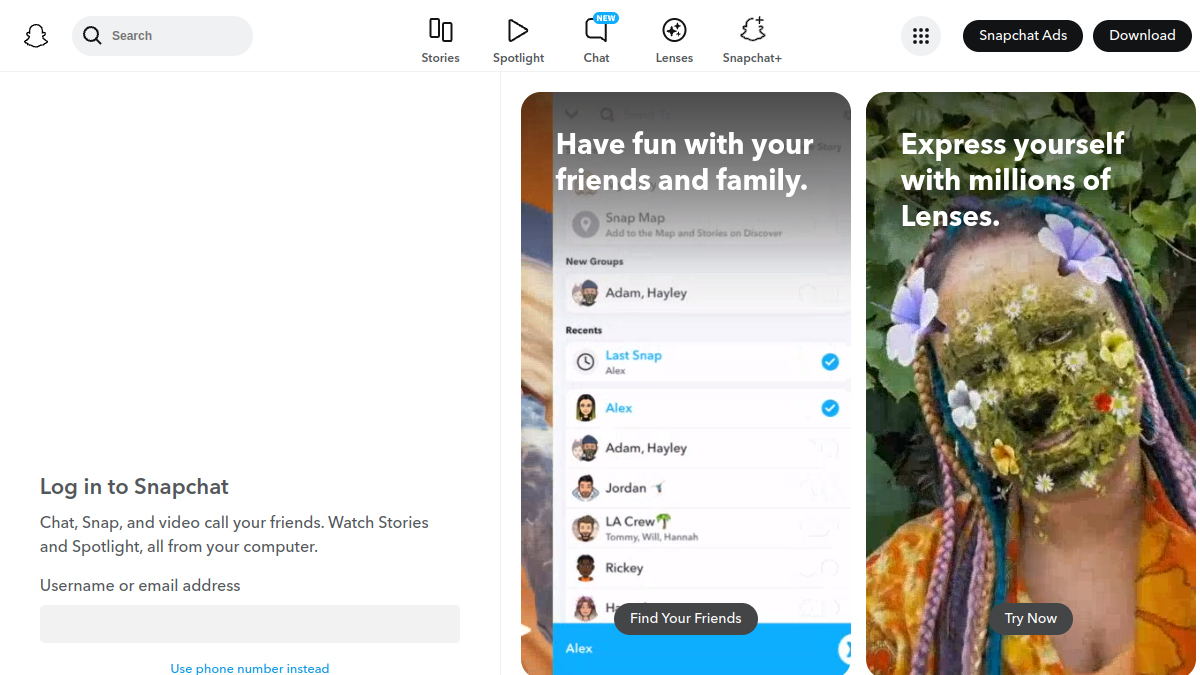Focus the top Search field
The width and height of the screenshot is (1200, 675).
[162, 36]
